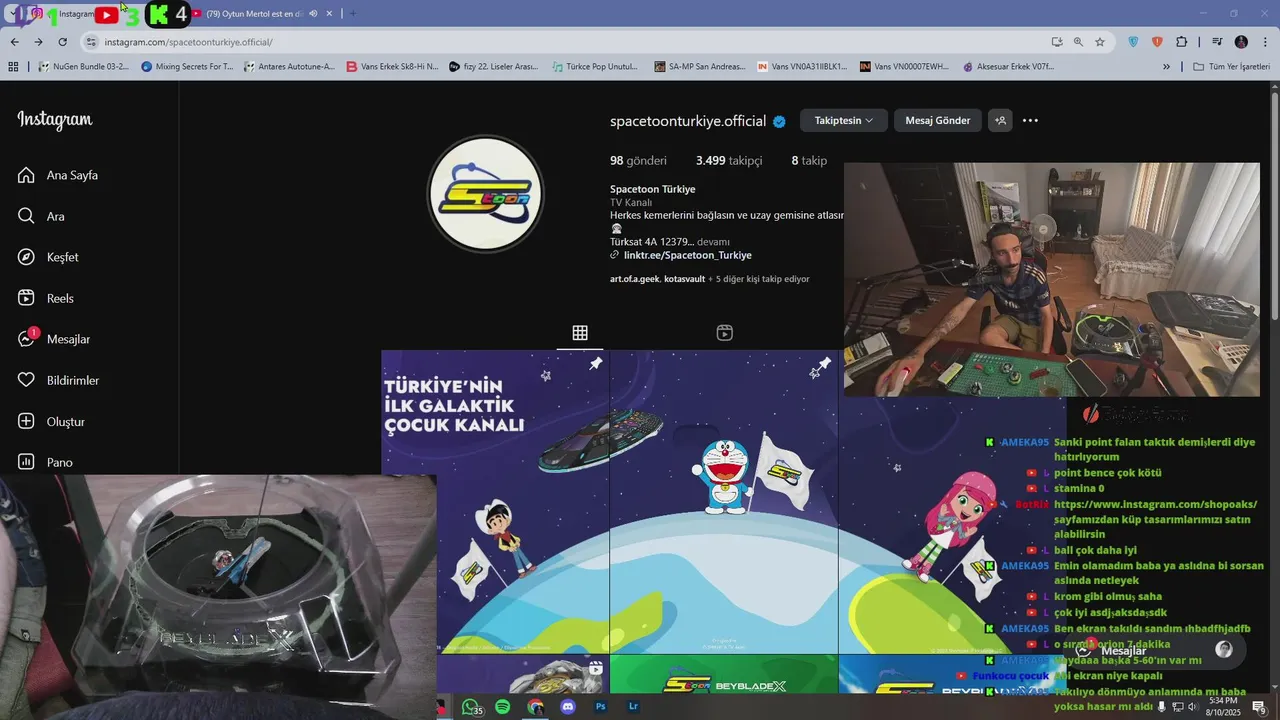Click the add similar accounts icon button

1000,120
